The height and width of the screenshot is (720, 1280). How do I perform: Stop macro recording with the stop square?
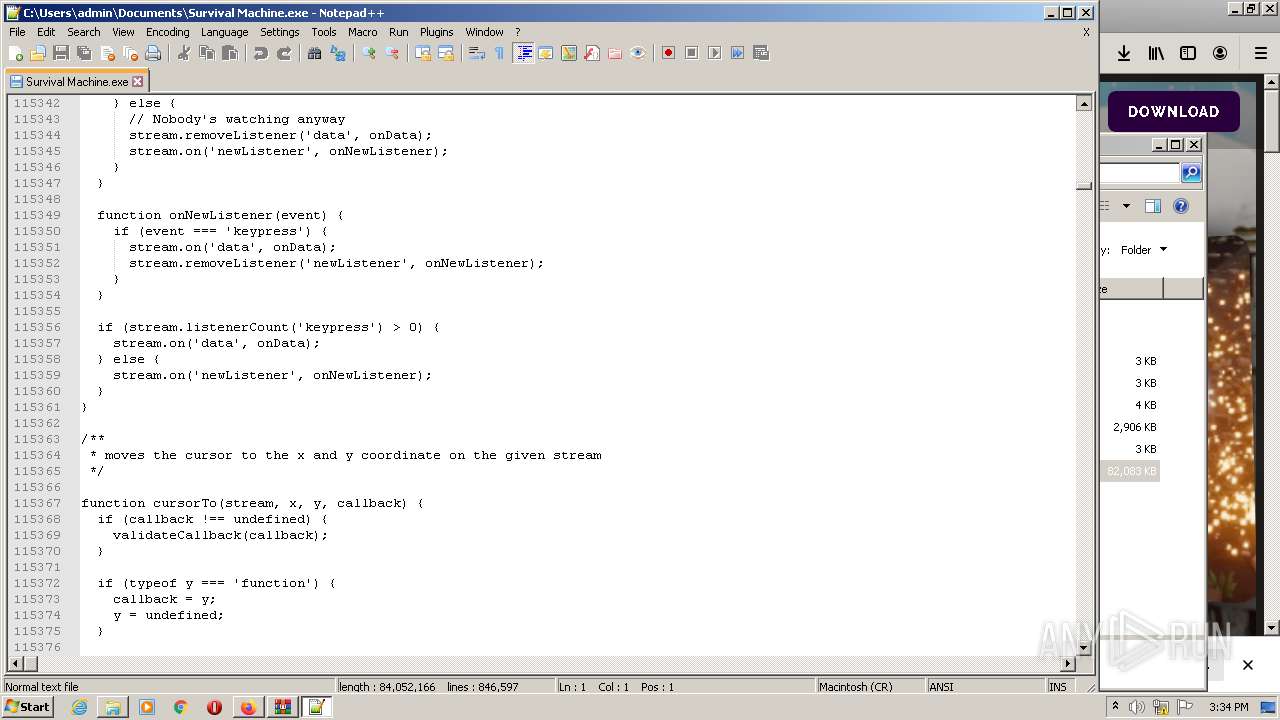692,53
